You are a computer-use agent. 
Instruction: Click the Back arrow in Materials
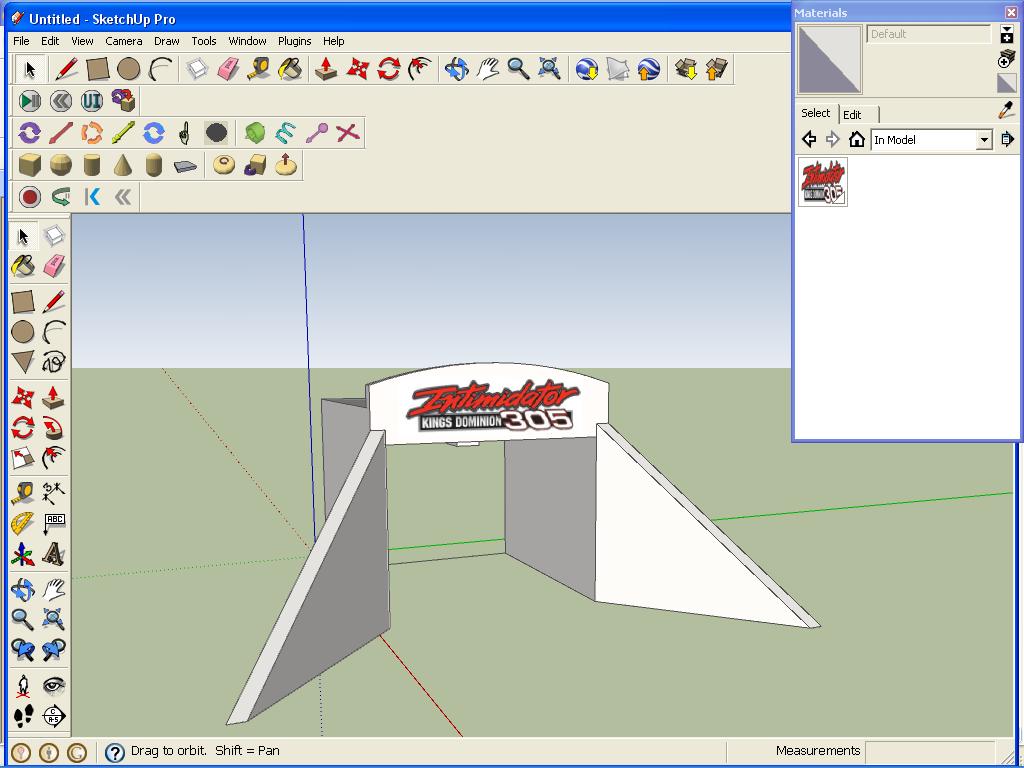pos(808,139)
